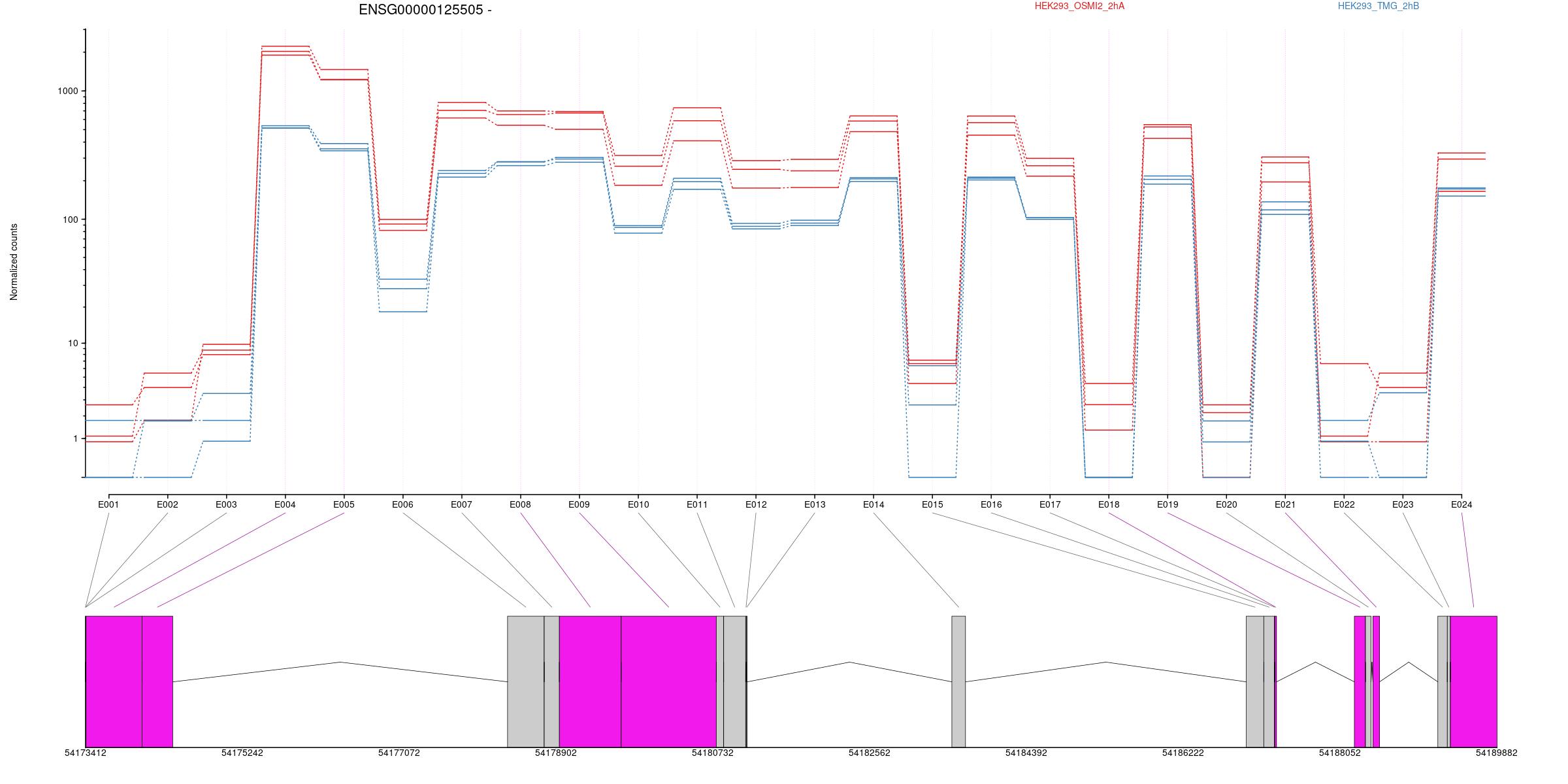Click exon label E019
1568x784 pixels.
(1168, 504)
